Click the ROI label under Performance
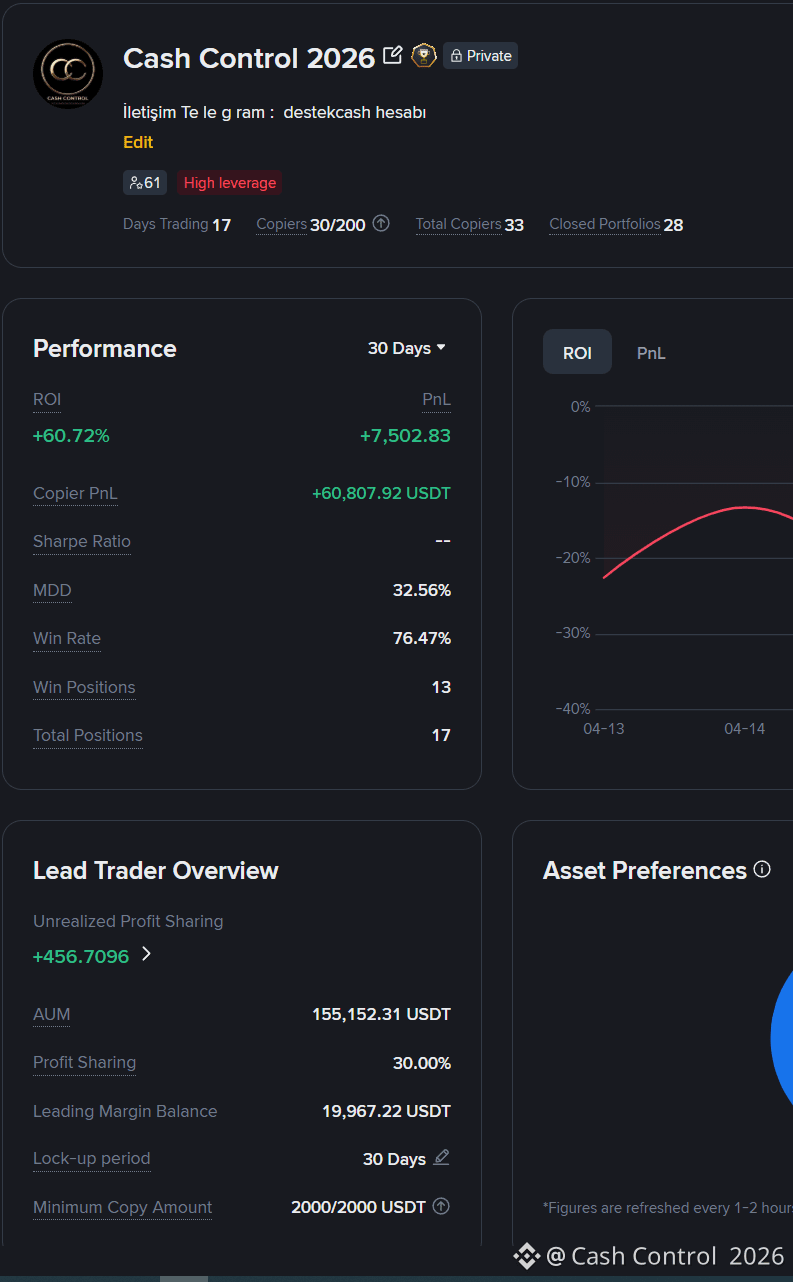The image size is (793, 1282). tap(47, 399)
